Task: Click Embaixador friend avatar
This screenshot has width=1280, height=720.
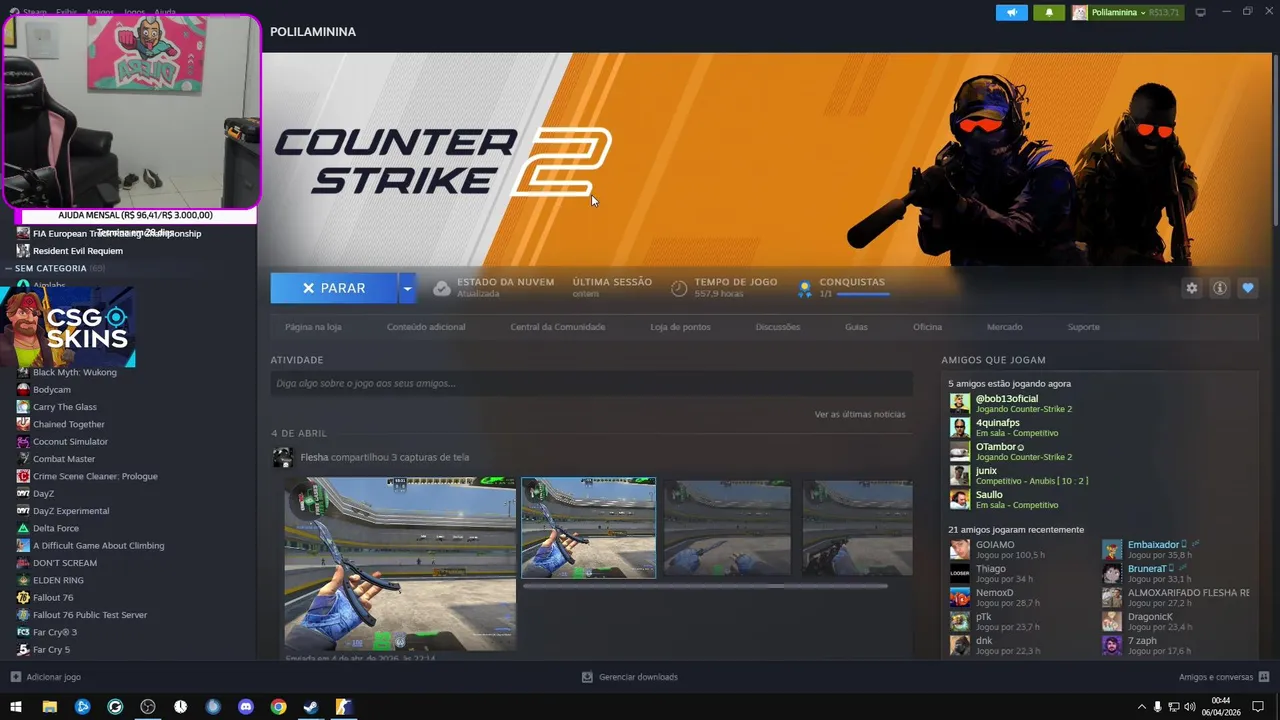Action: 1112,549
